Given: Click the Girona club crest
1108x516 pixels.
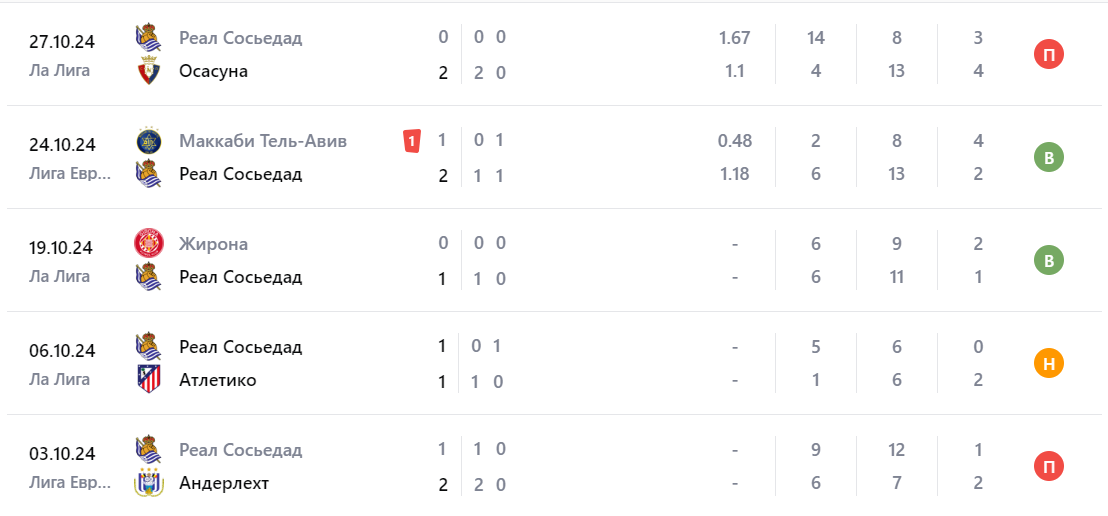Looking at the screenshot, I should [148, 244].
